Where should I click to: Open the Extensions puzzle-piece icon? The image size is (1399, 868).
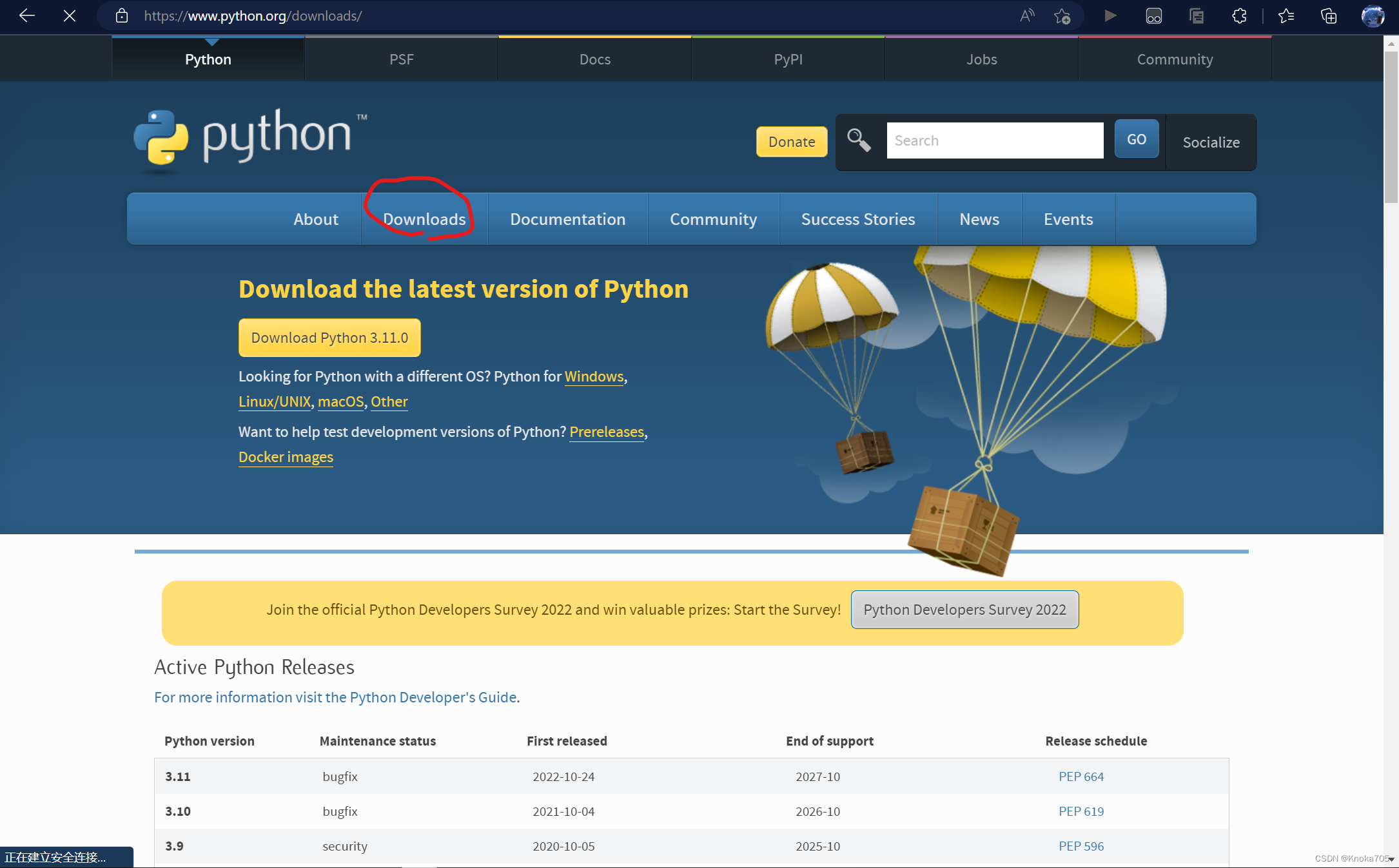point(1239,15)
